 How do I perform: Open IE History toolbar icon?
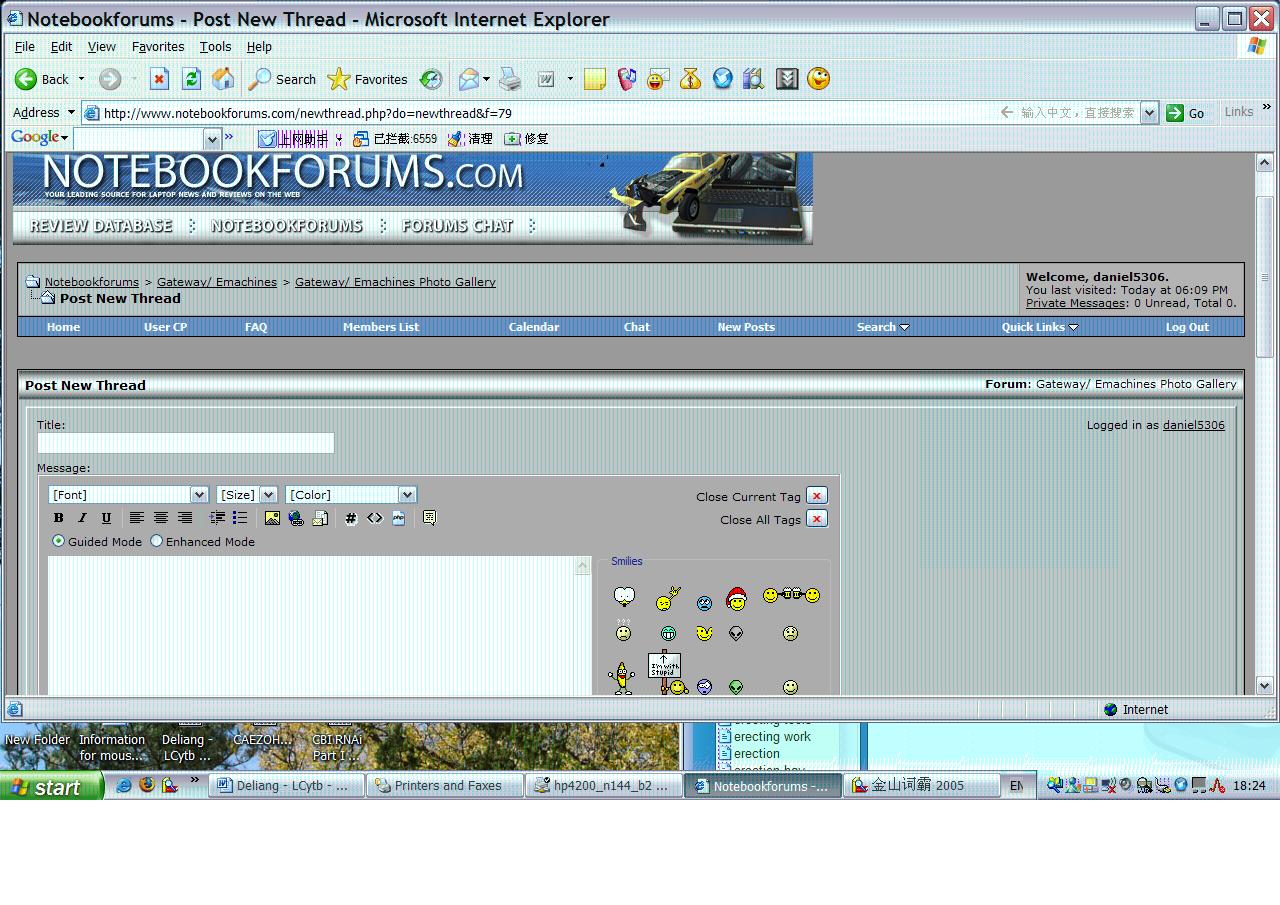[431, 79]
